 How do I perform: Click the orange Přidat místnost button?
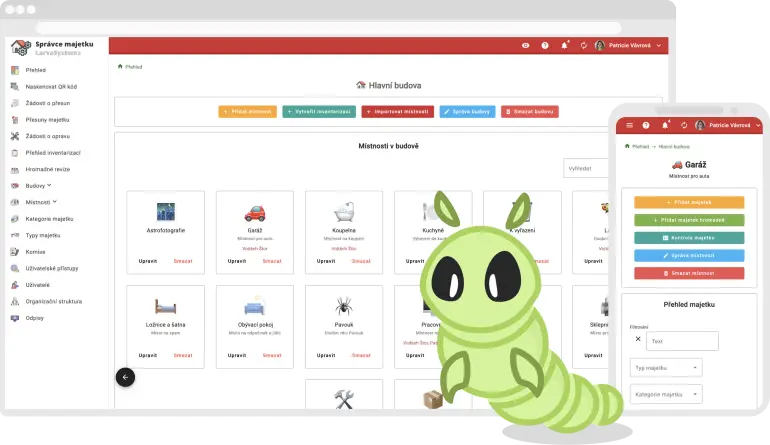tap(247, 112)
